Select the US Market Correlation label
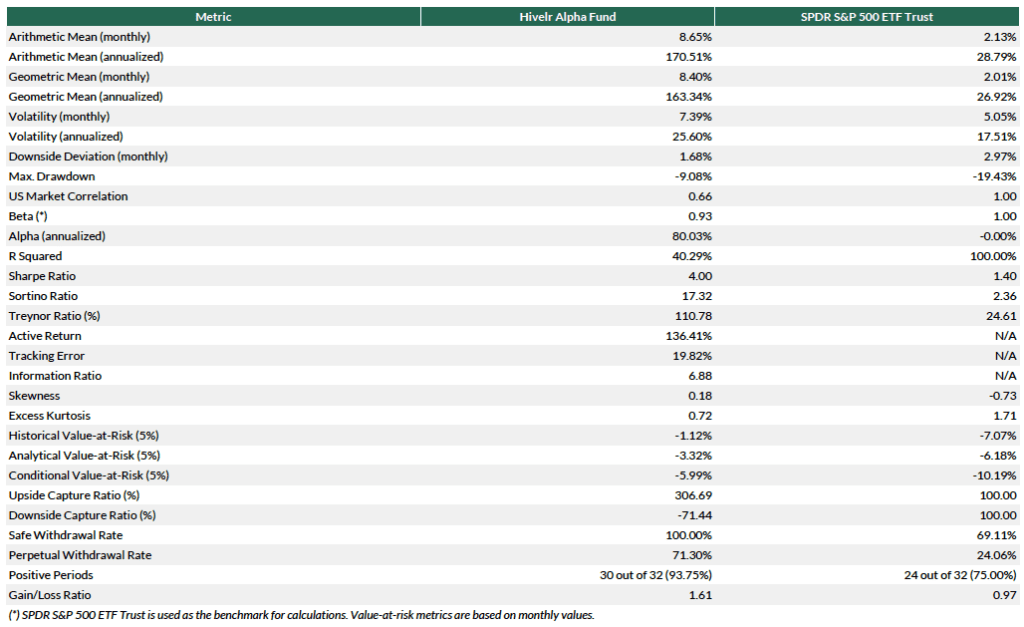This screenshot has height=627, width=1024. pyautogui.click(x=68, y=197)
